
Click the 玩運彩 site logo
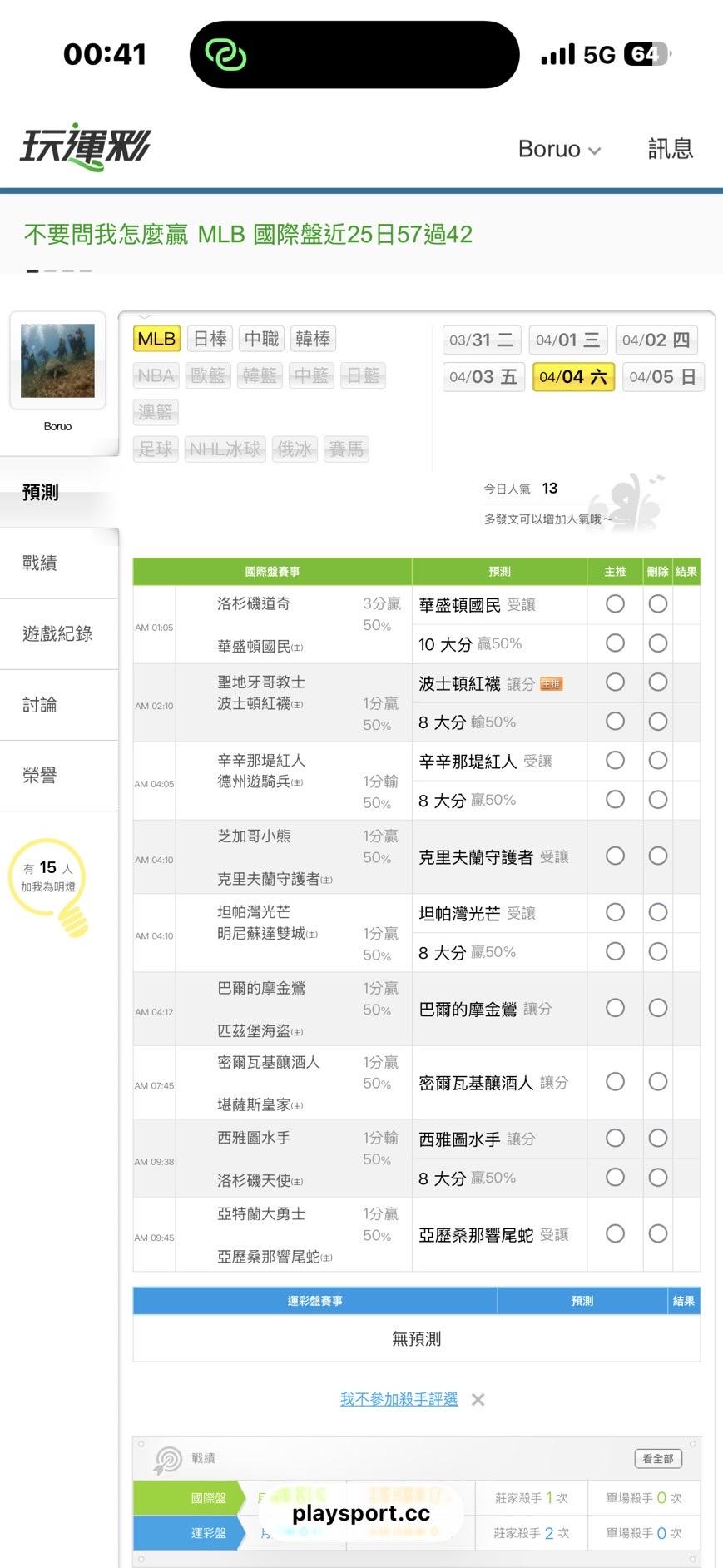pyautogui.click(x=85, y=147)
